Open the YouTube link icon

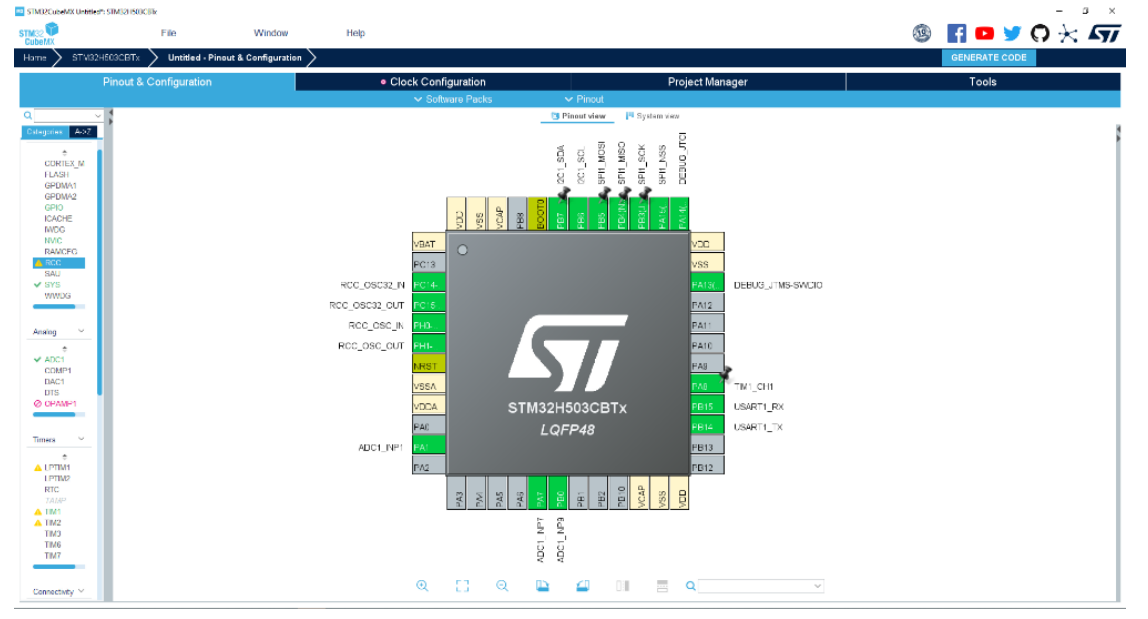[984, 33]
